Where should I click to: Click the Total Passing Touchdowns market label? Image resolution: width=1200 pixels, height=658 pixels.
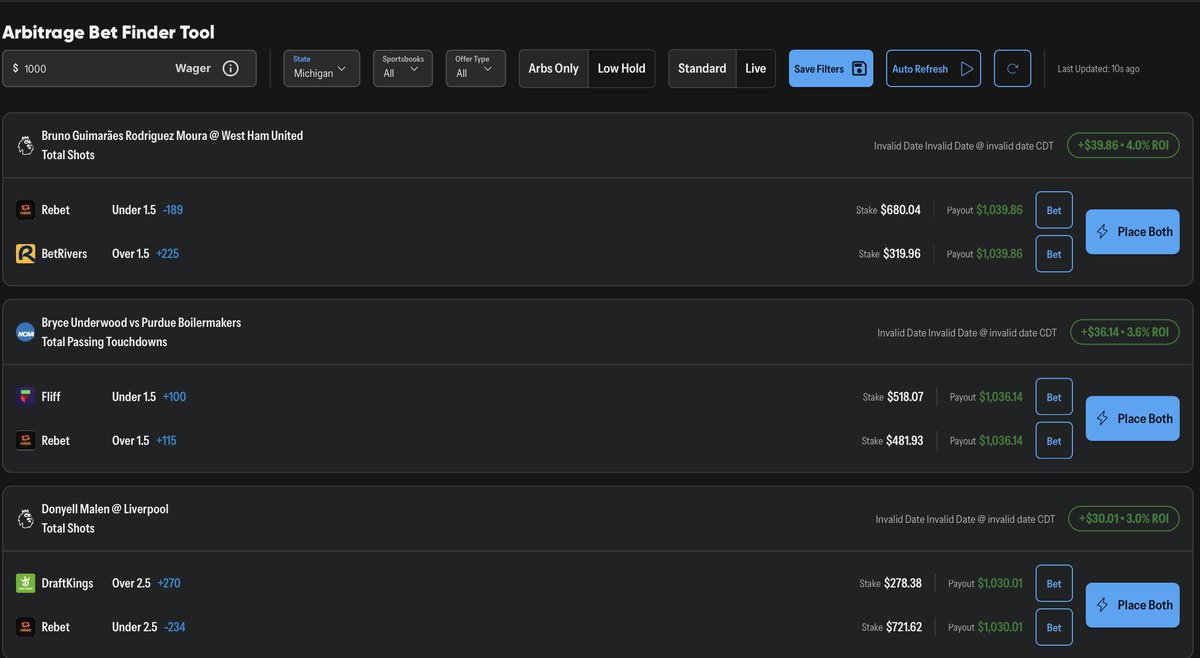pos(104,342)
